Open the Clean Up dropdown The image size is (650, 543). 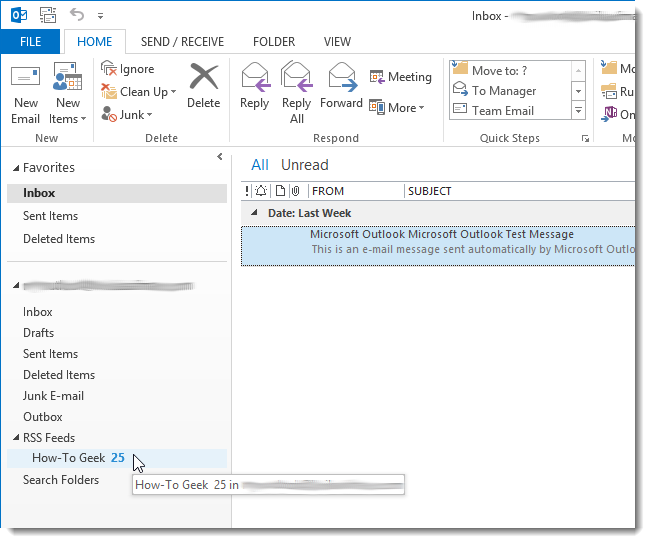[139, 92]
